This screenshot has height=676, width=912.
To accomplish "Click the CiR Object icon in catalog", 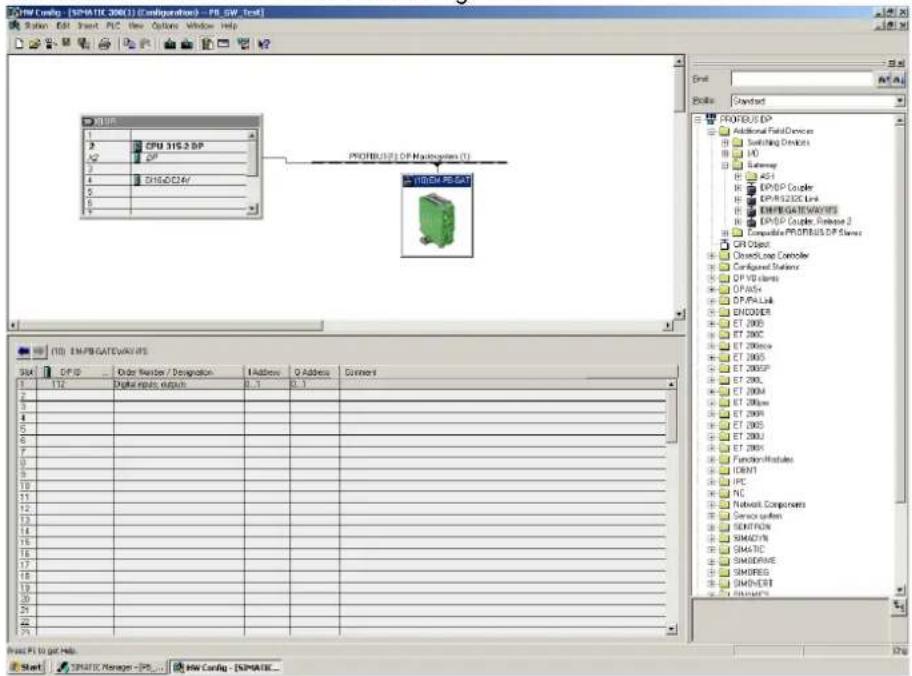I will point(725,244).
